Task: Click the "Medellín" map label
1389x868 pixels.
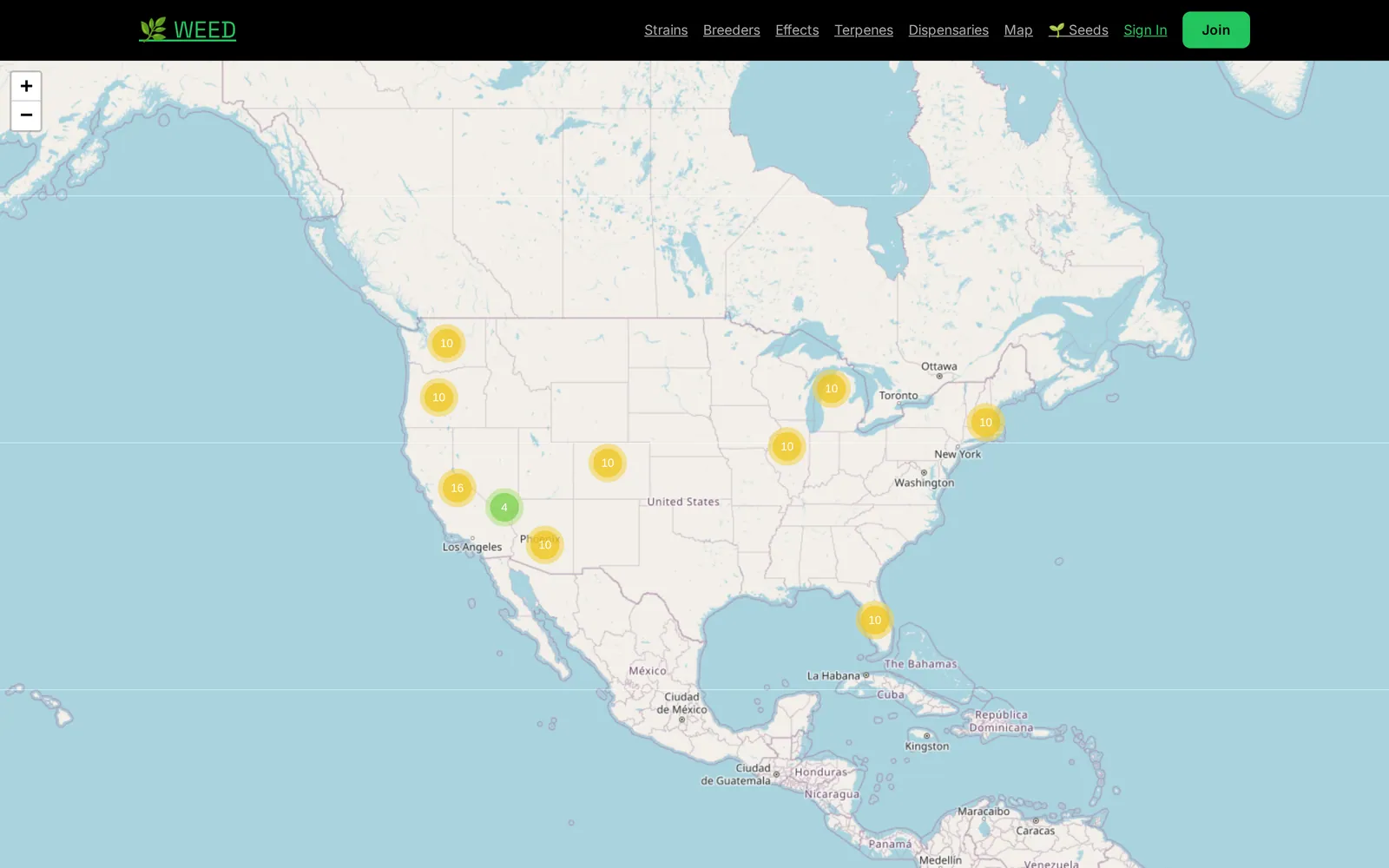Action: click(x=940, y=860)
